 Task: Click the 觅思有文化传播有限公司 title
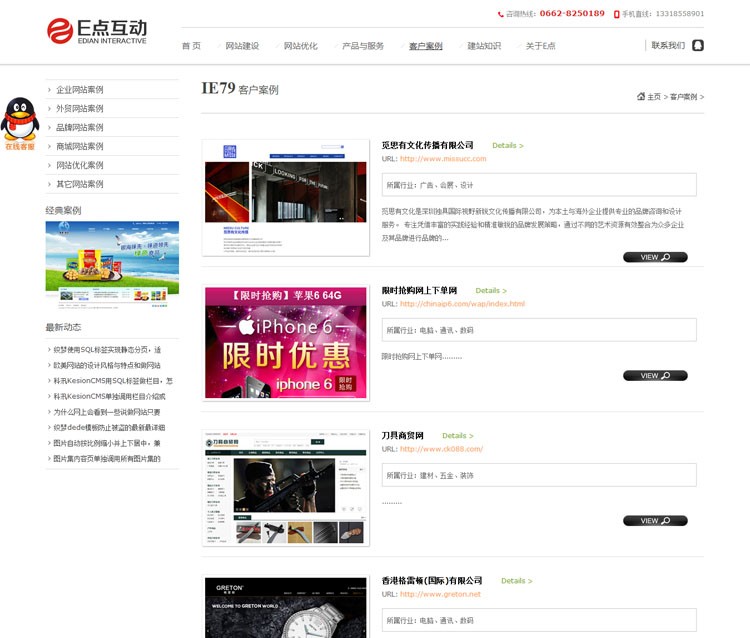427,145
